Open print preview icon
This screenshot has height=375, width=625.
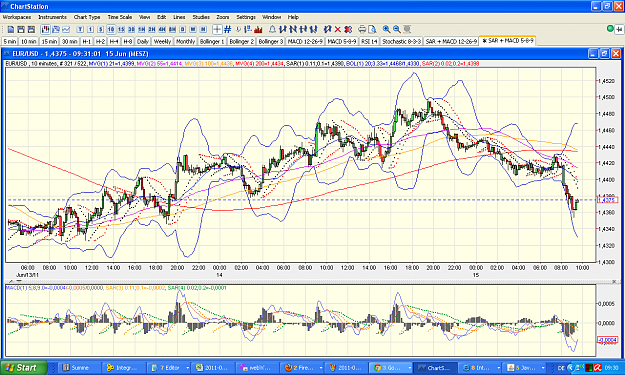coord(372,29)
